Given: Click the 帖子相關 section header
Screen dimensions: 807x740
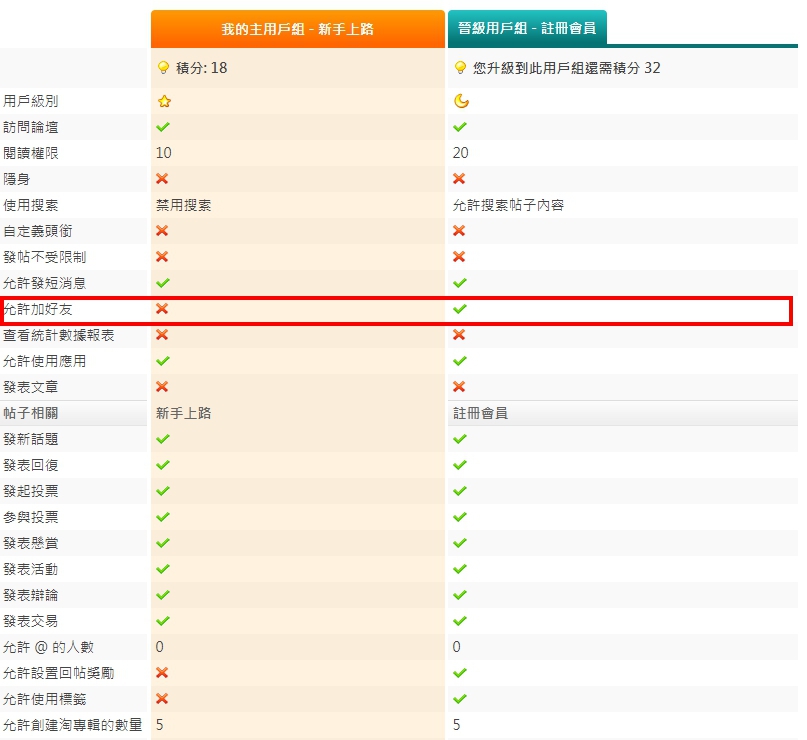Looking at the screenshot, I should (31, 413).
